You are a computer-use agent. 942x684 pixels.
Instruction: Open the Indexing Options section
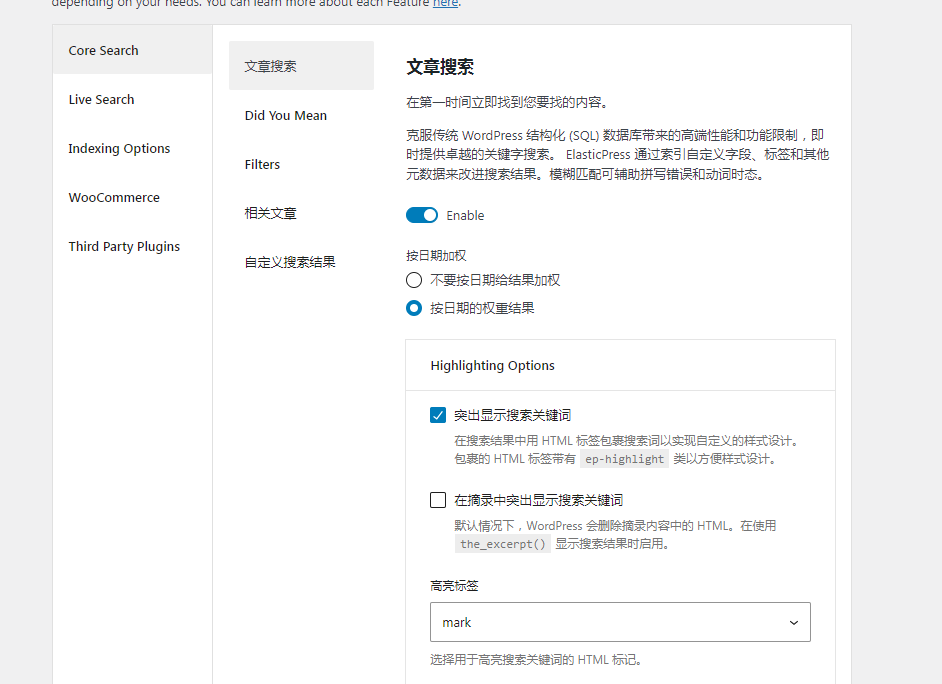[119, 148]
